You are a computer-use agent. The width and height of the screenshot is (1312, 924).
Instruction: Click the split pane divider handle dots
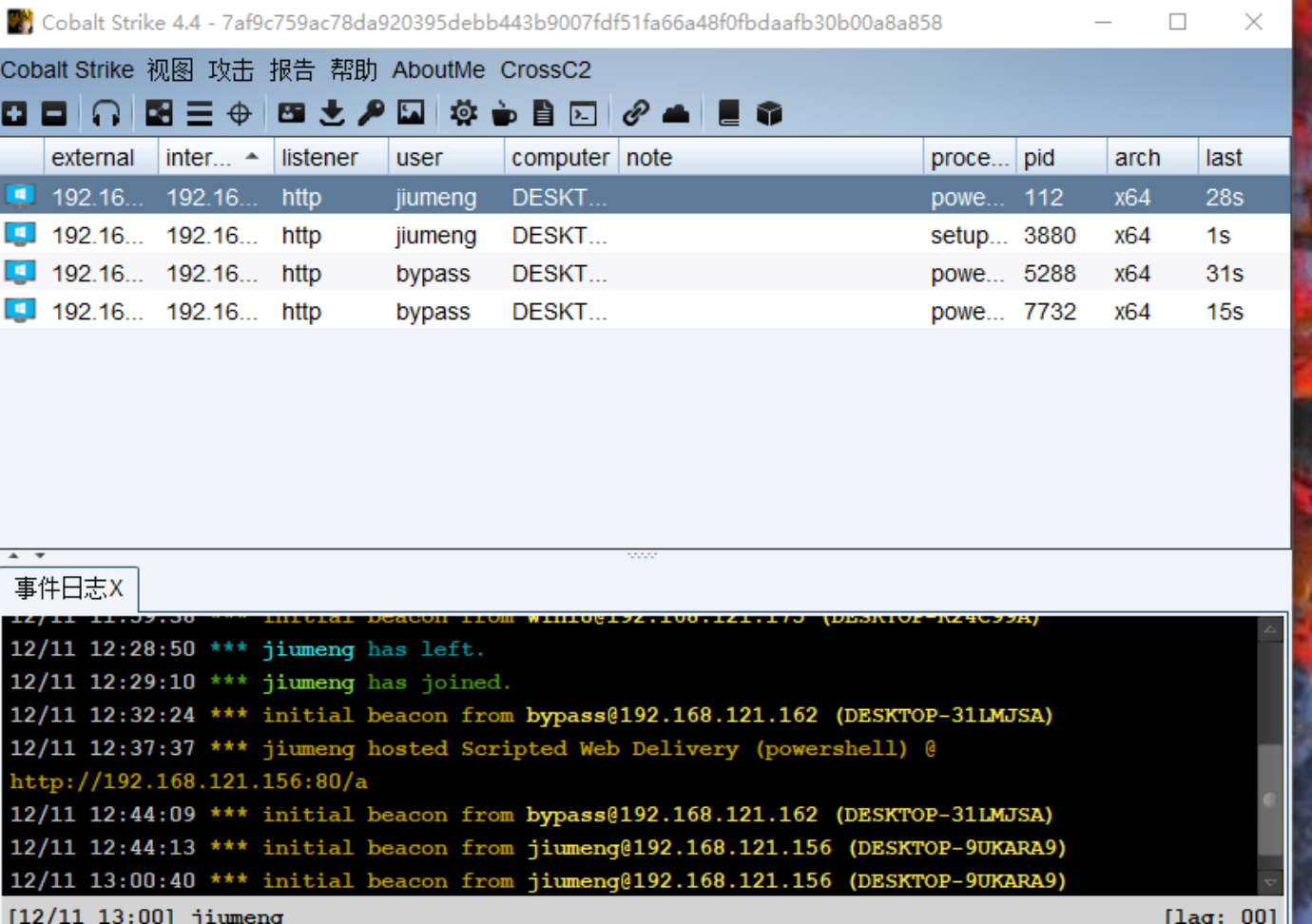pyautogui.click(x=642, y=554)
